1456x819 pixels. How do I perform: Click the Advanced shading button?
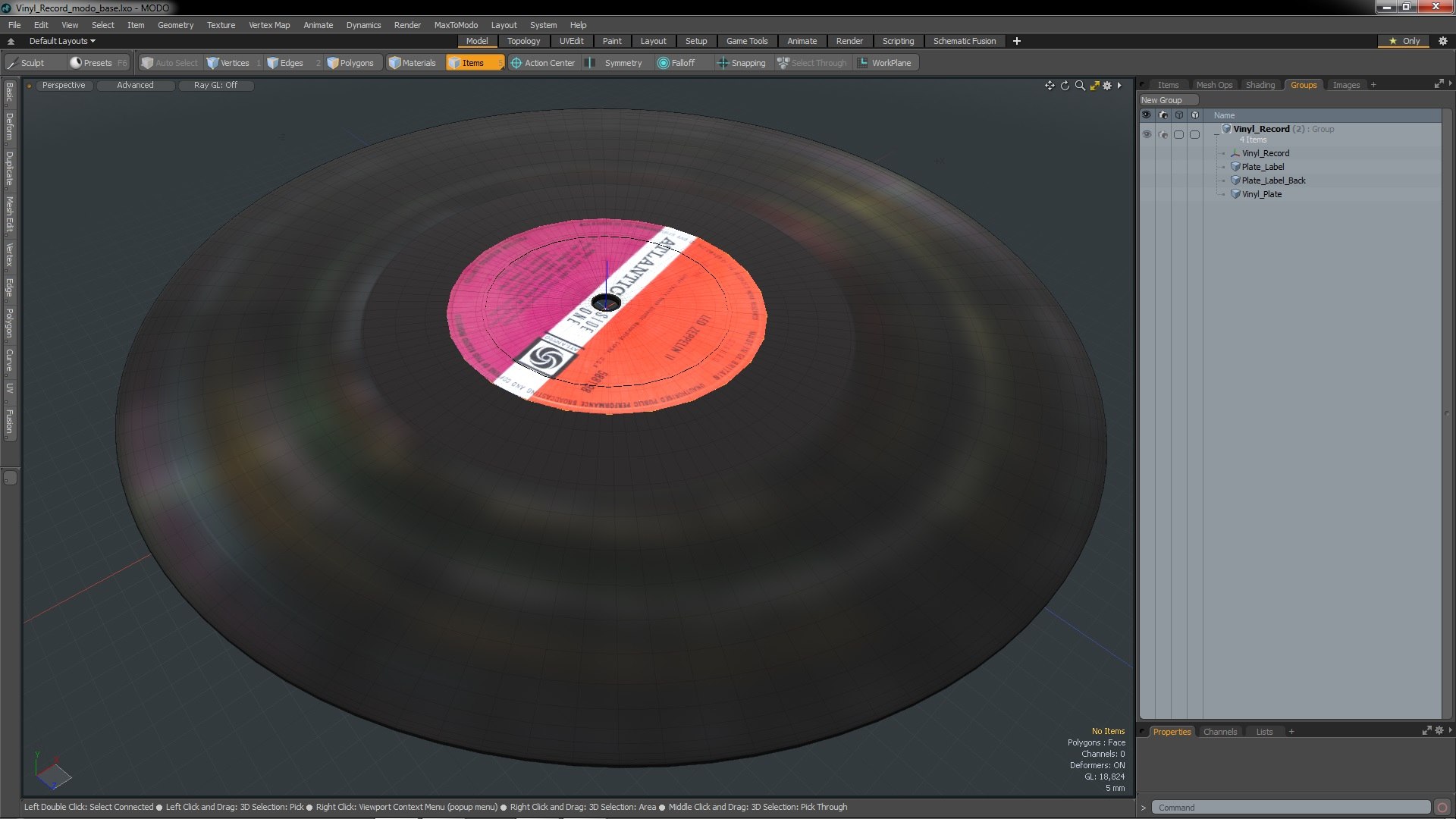tap(135, 85)
